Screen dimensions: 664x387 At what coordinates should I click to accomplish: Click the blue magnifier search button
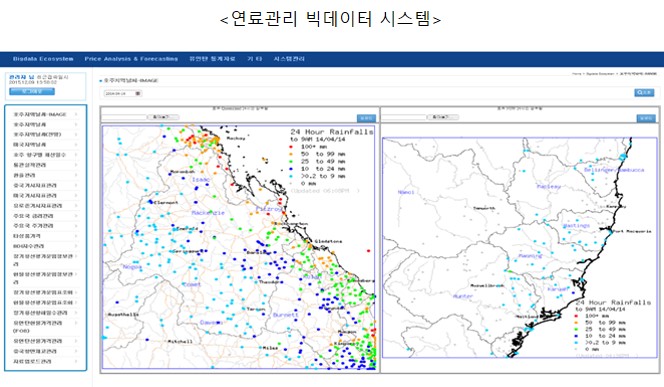click(644, 93)
